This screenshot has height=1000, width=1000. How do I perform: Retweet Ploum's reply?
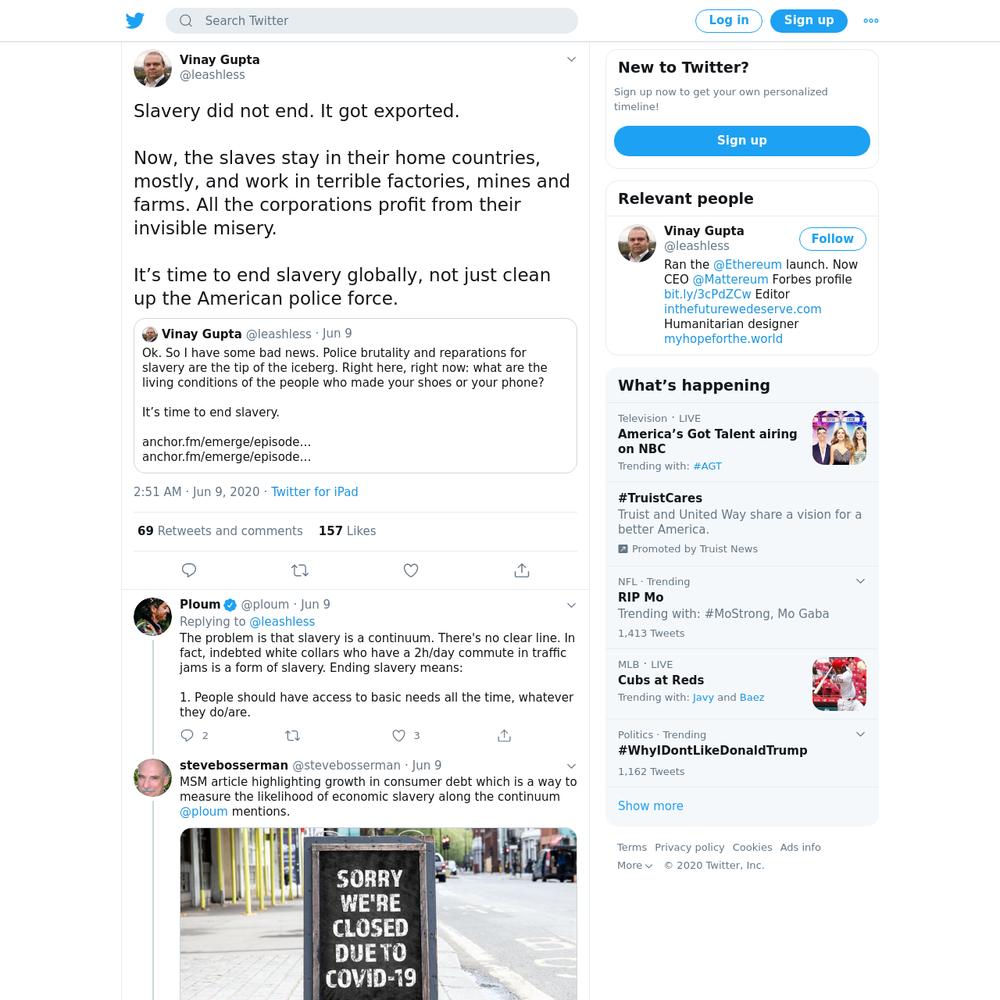(x=292, y=735)
